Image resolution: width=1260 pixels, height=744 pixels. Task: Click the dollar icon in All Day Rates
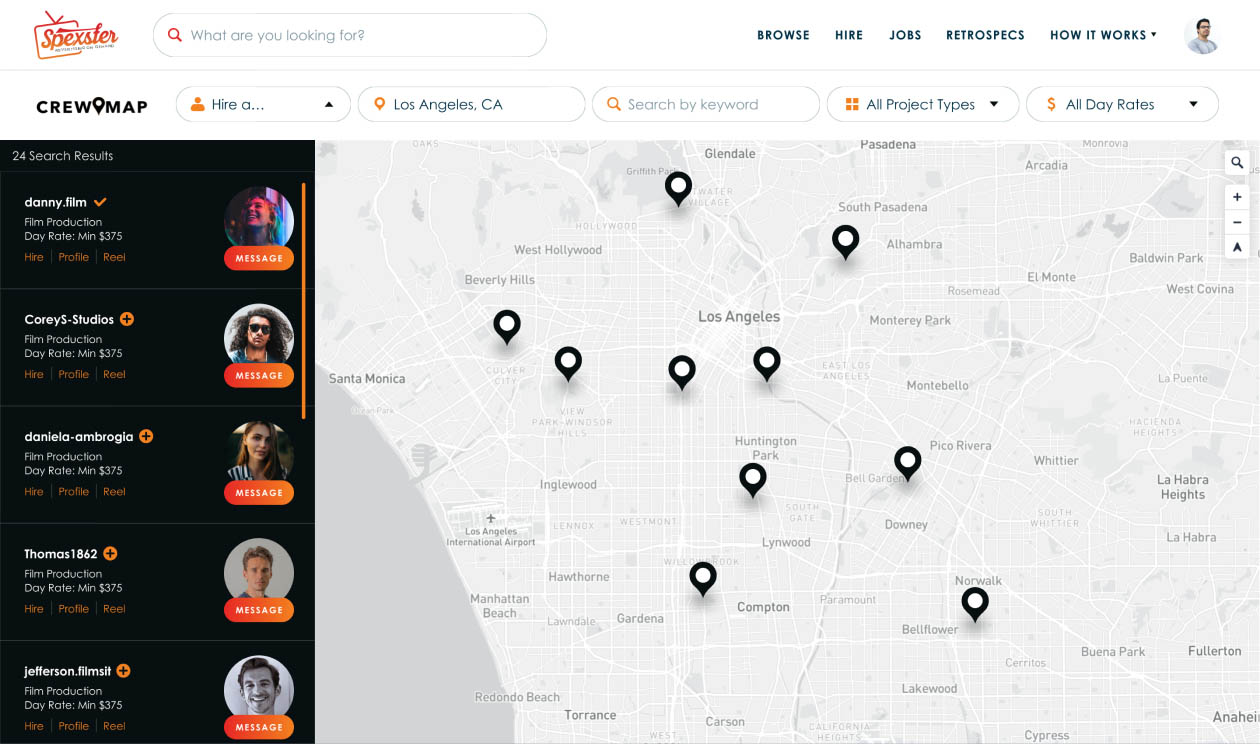coord(1051,104)
